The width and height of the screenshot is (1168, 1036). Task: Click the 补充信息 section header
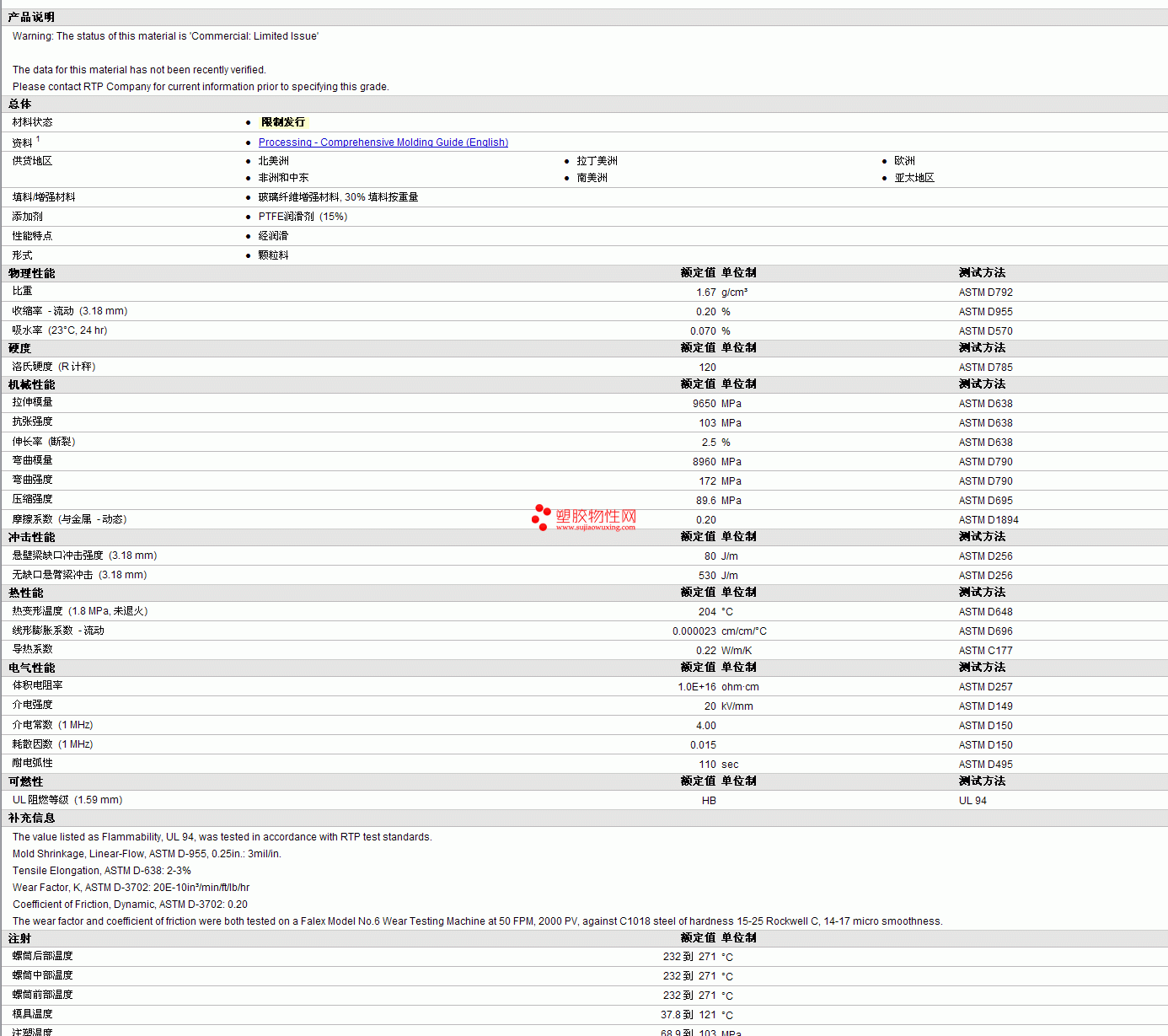(x=31, y=818)
